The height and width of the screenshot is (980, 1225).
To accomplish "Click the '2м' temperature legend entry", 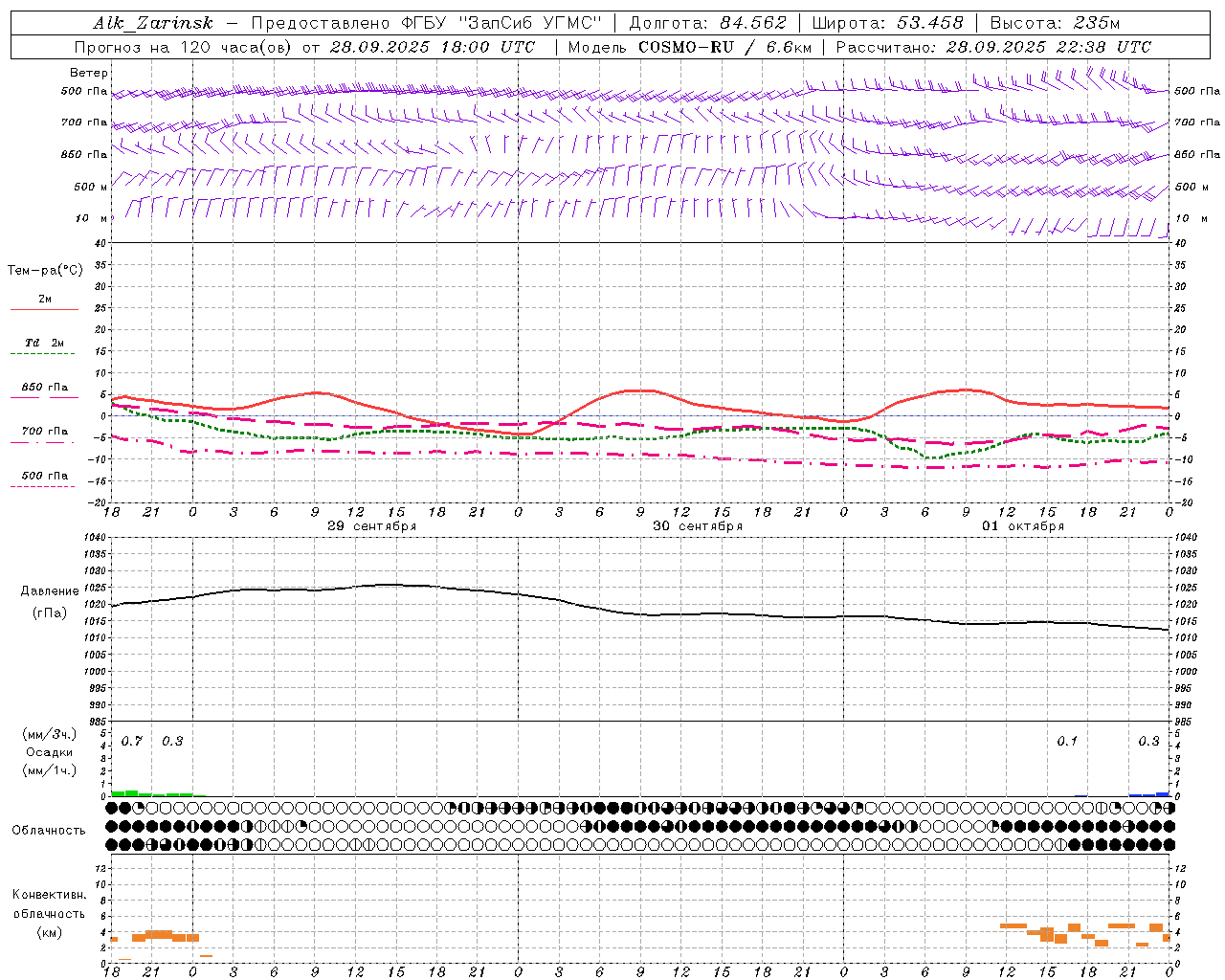I will [45, 300].
